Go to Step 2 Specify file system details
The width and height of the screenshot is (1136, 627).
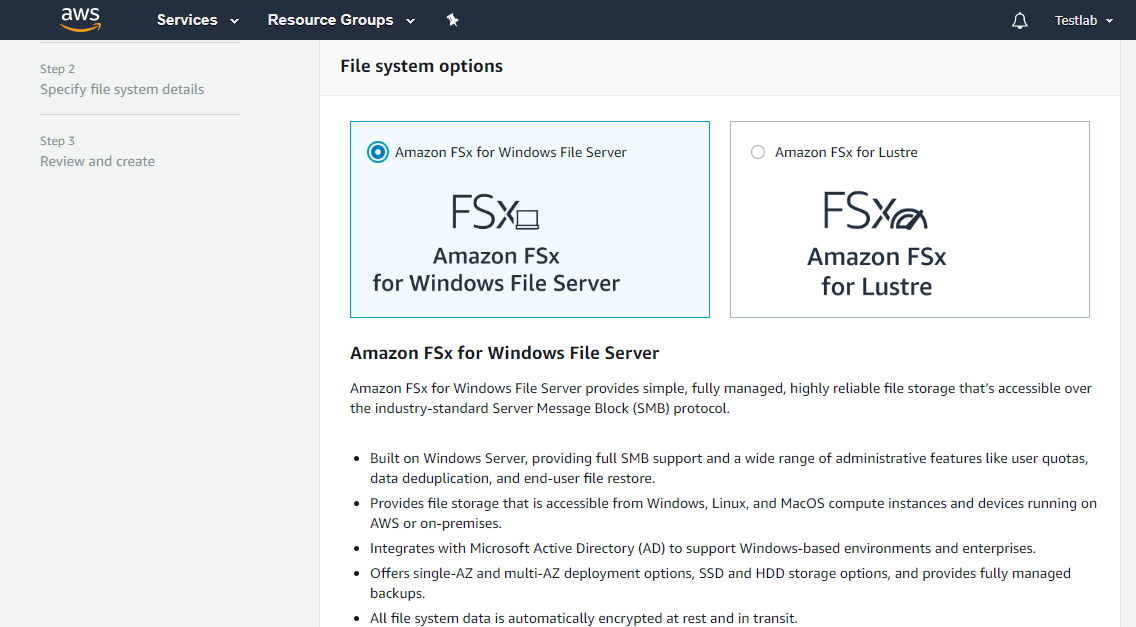[122, 89]
